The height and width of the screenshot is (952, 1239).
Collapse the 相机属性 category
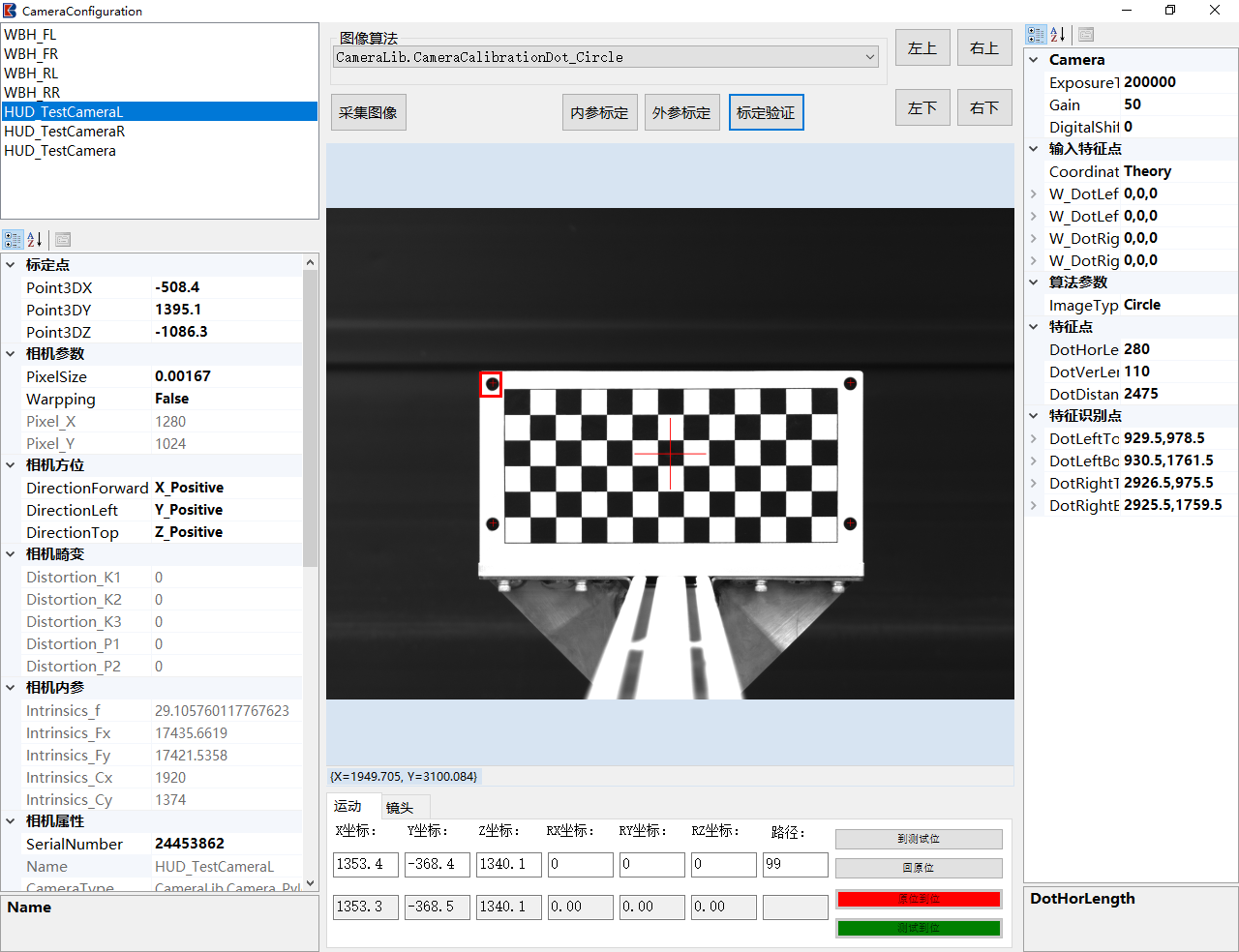[11, 821]
